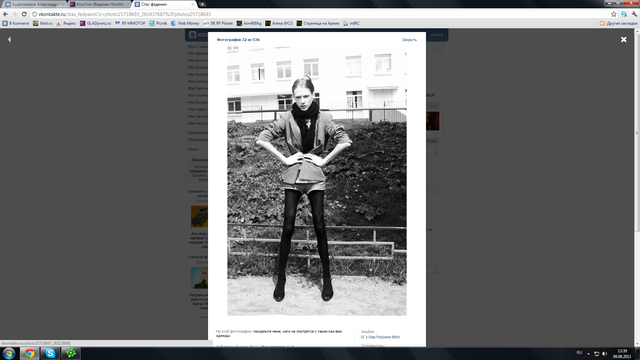Open a new browser tab

point(202,4)
